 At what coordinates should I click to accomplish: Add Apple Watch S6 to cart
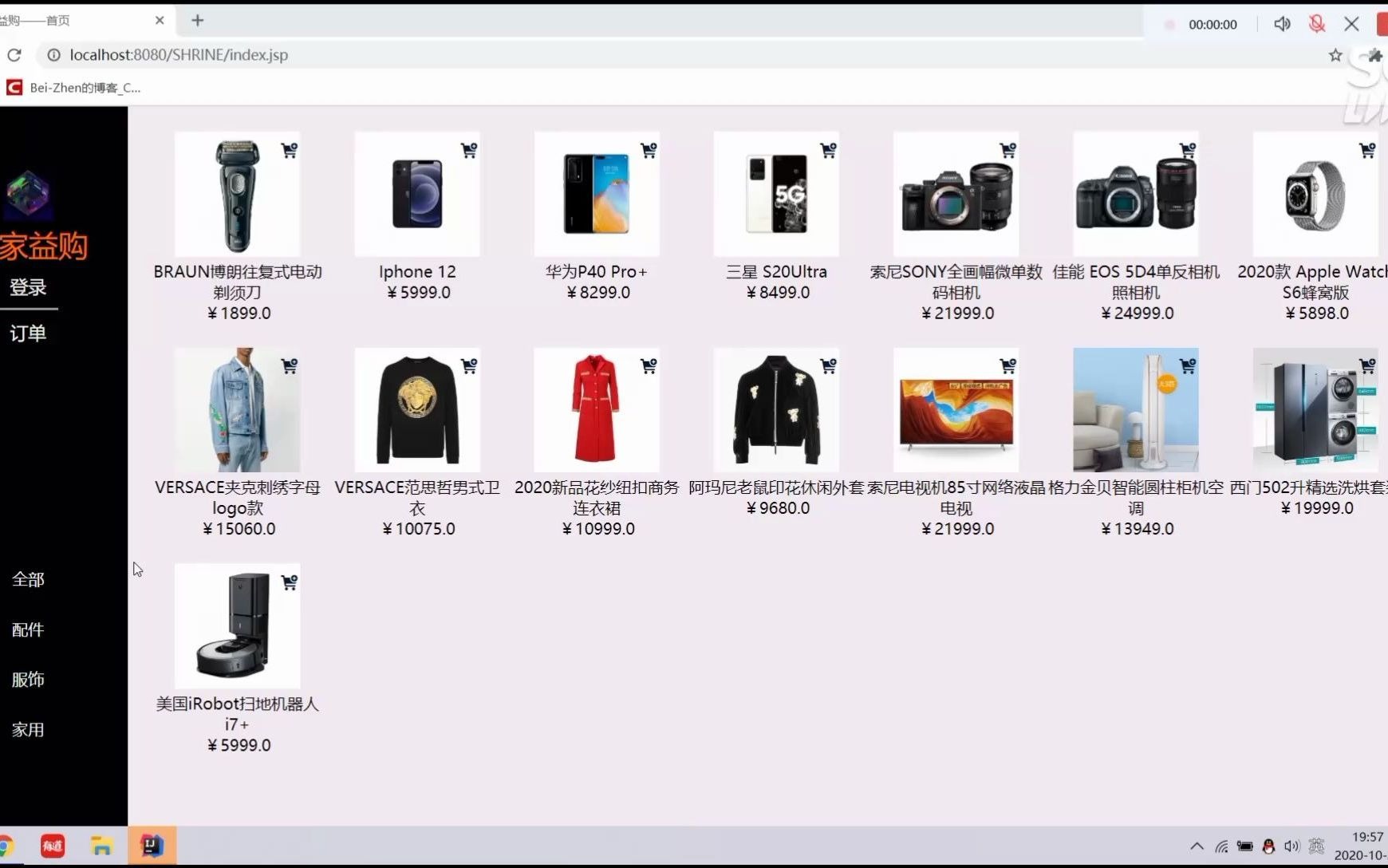(x=1367, y=150)
